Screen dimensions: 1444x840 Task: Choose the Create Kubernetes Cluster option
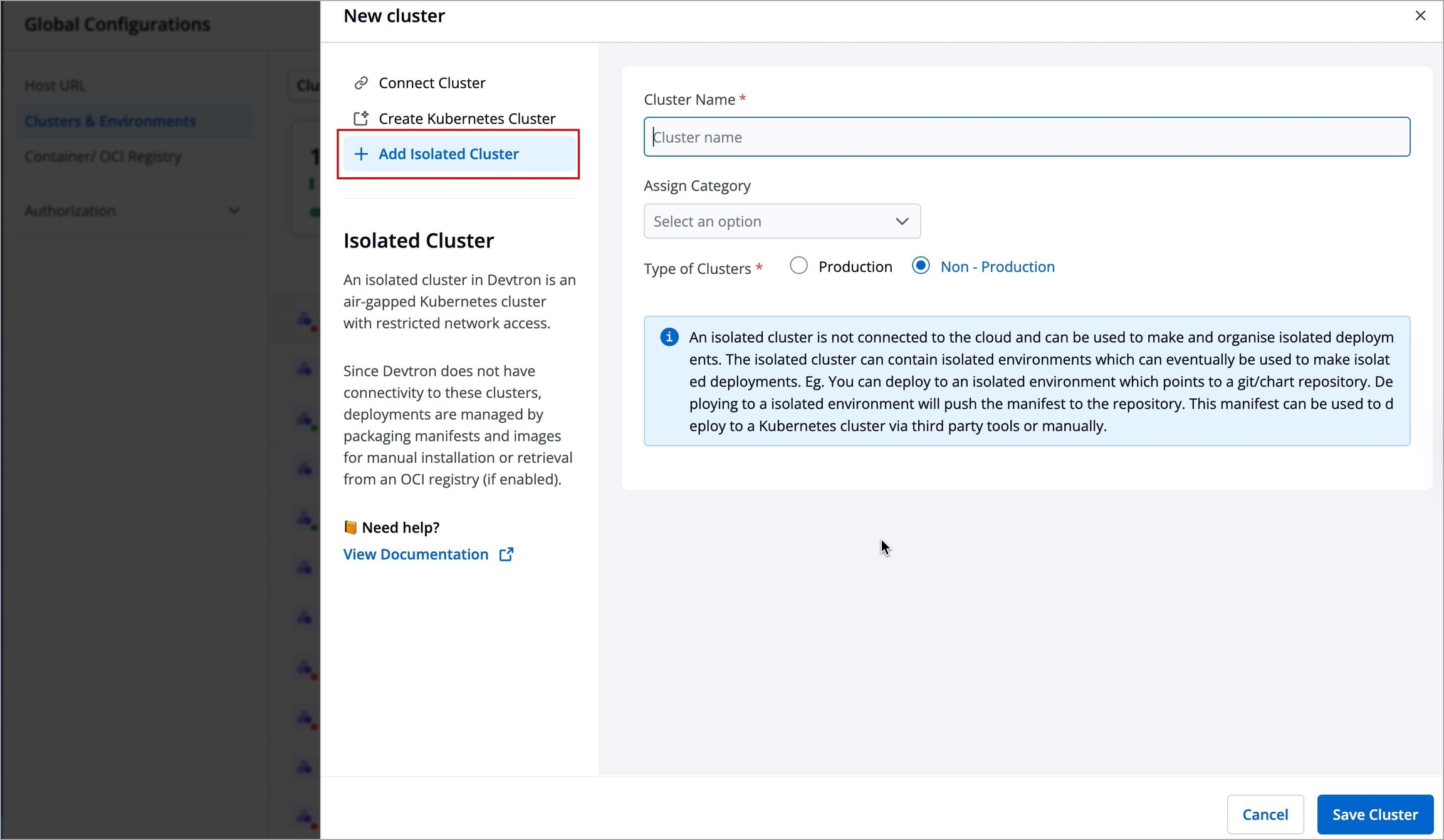(x=467, y=118)
